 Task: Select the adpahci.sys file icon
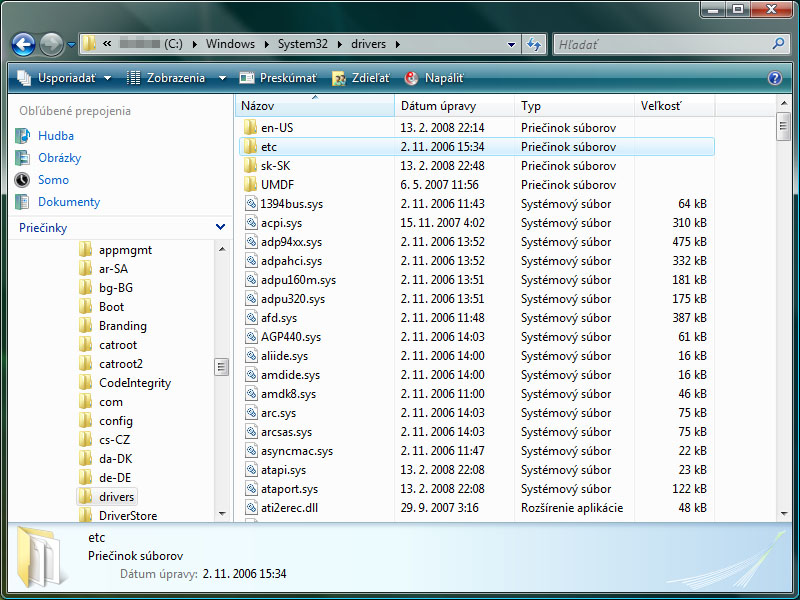tap(251, 261)
